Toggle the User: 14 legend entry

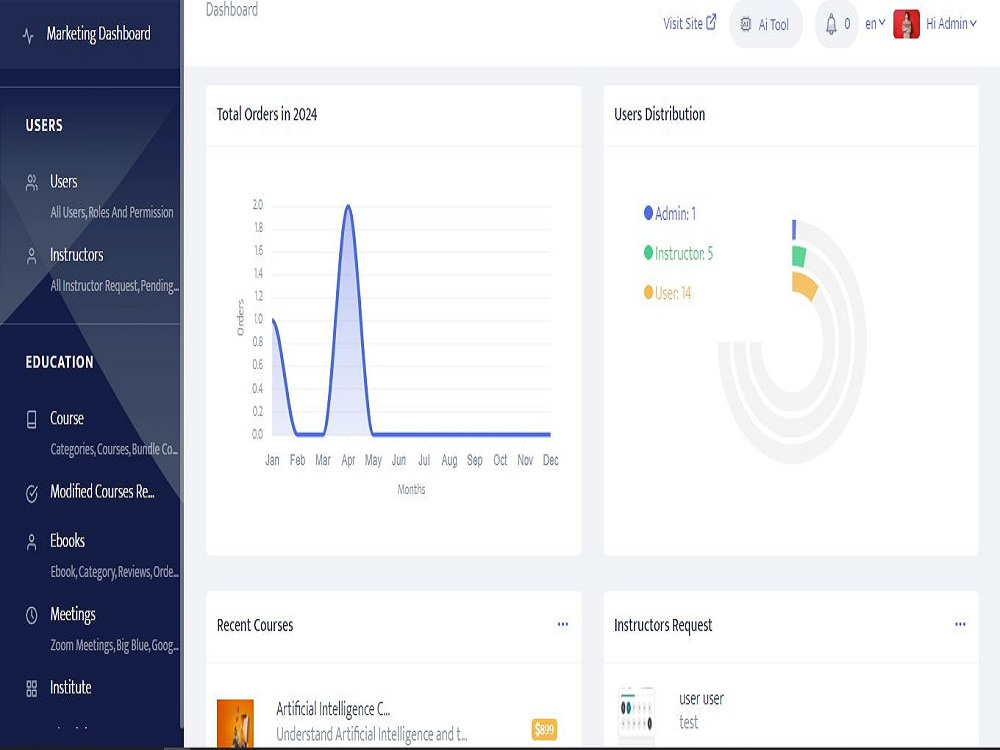coord(668,293)
